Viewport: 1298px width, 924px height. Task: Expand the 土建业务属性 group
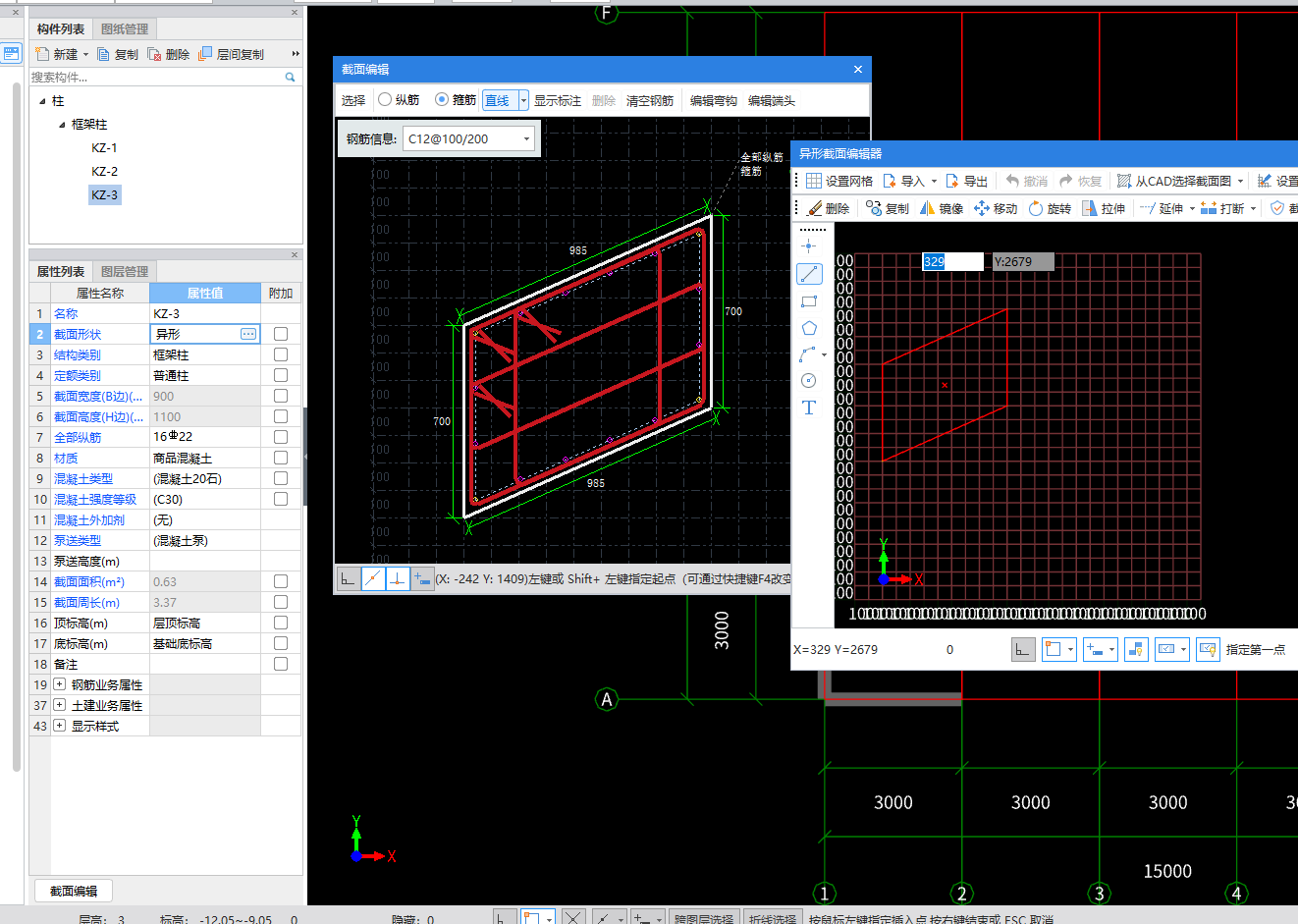click(59, 705)
